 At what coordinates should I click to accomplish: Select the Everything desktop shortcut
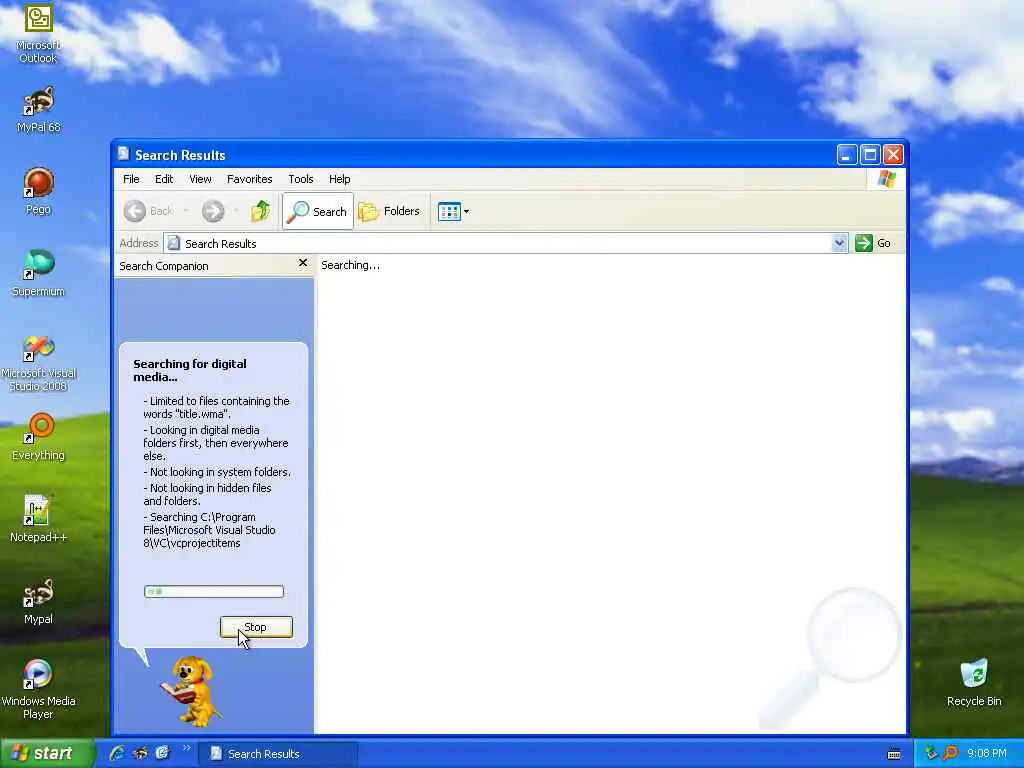point(38,437)
